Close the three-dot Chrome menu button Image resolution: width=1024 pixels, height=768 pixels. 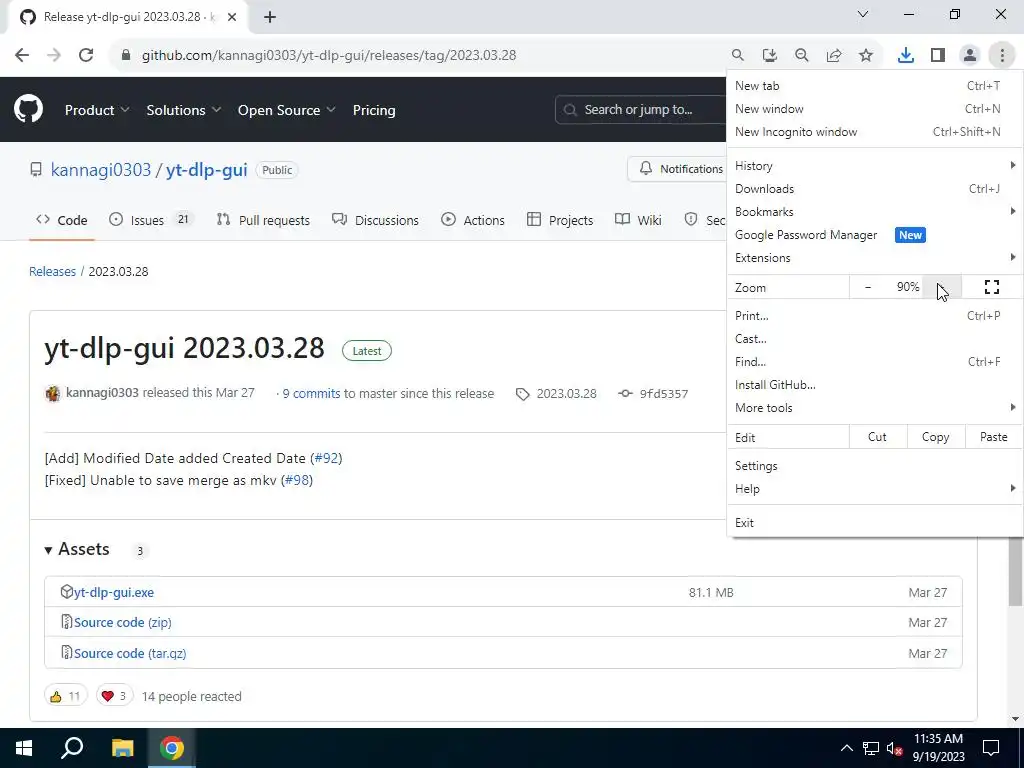click(x=1002, y=55)
